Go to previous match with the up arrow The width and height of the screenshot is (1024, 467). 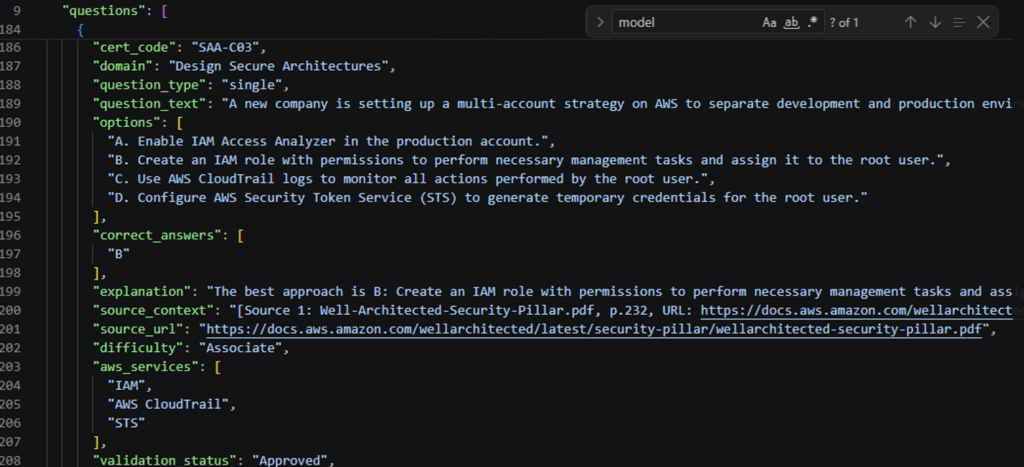(x=910, y=22)
